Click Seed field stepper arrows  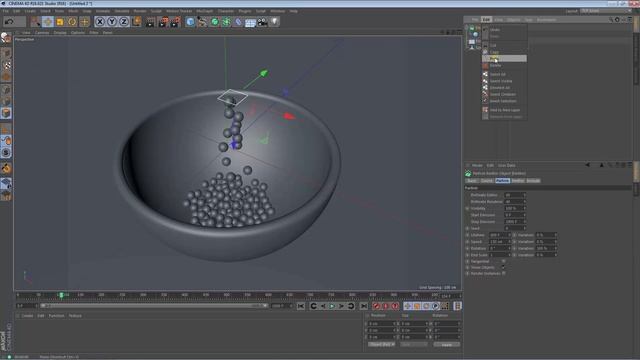tap(524, 228)
